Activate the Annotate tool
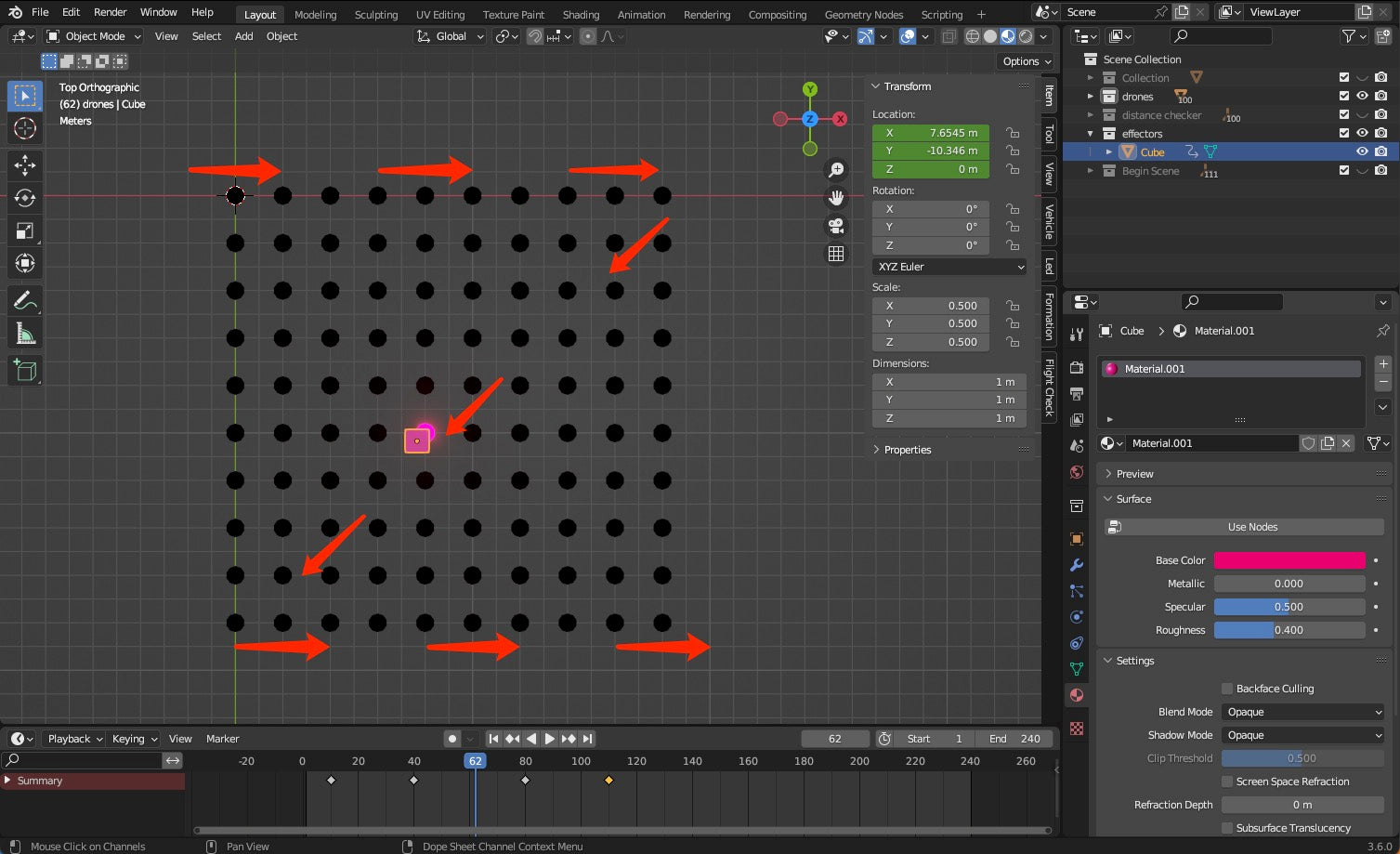The height and width of the screenshot is (854, 1400). 25,300
